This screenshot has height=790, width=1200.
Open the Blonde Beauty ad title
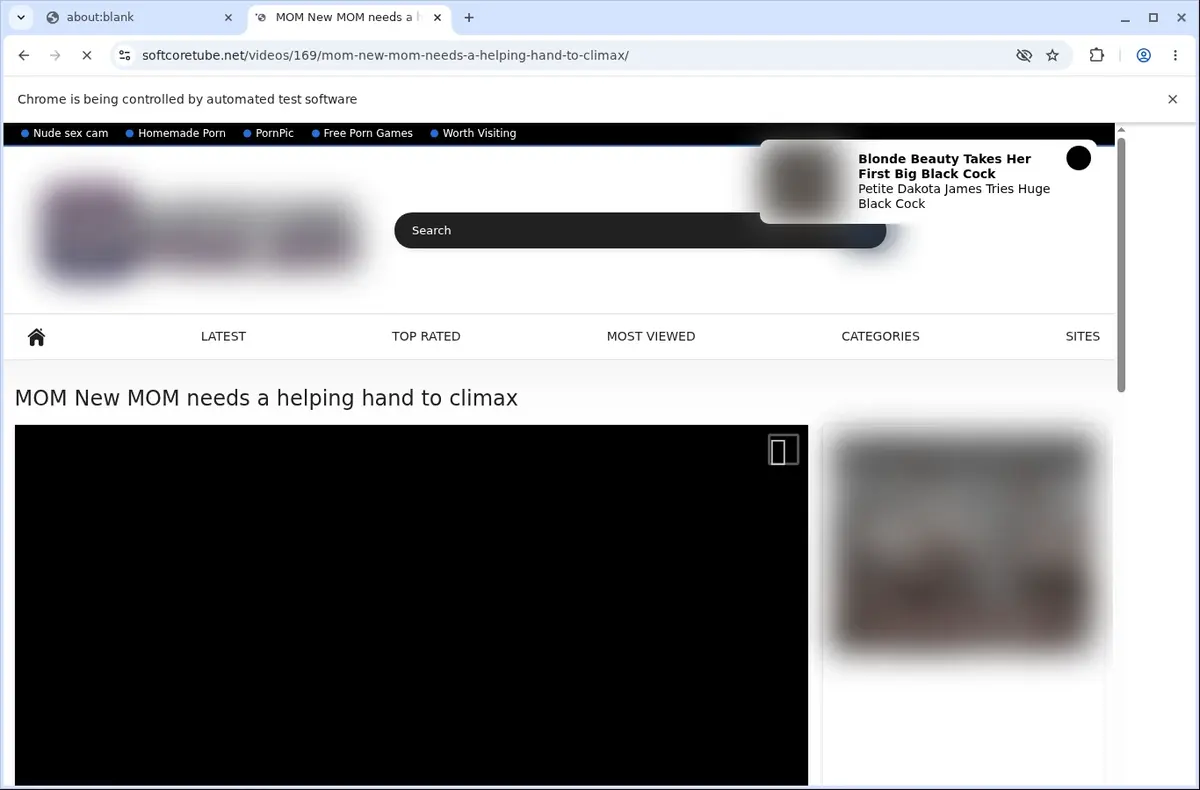(x=944, y=166)
